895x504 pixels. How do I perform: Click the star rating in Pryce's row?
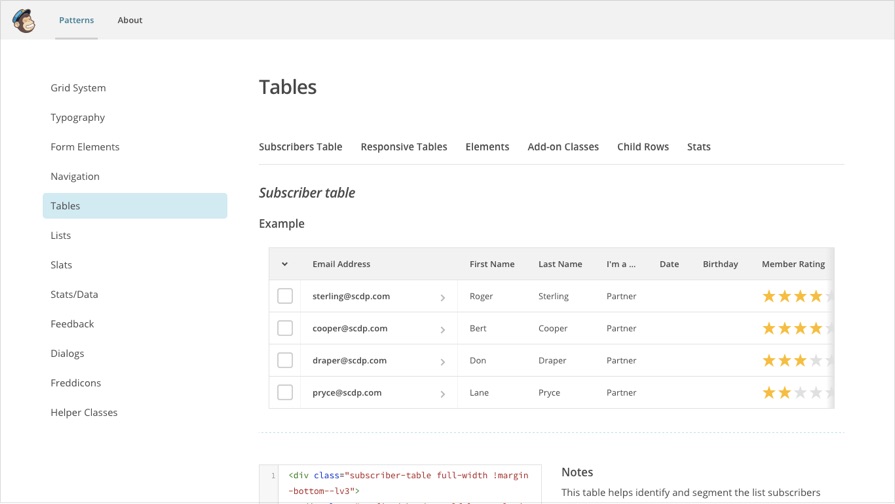[797, 393]
